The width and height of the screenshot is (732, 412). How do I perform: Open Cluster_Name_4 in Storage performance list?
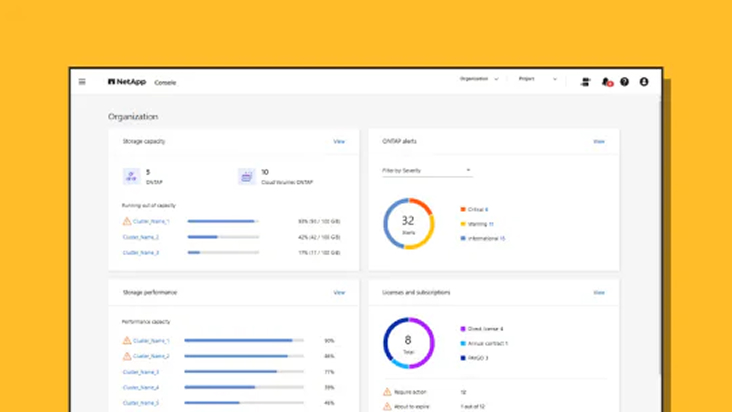tap(141, 387)
